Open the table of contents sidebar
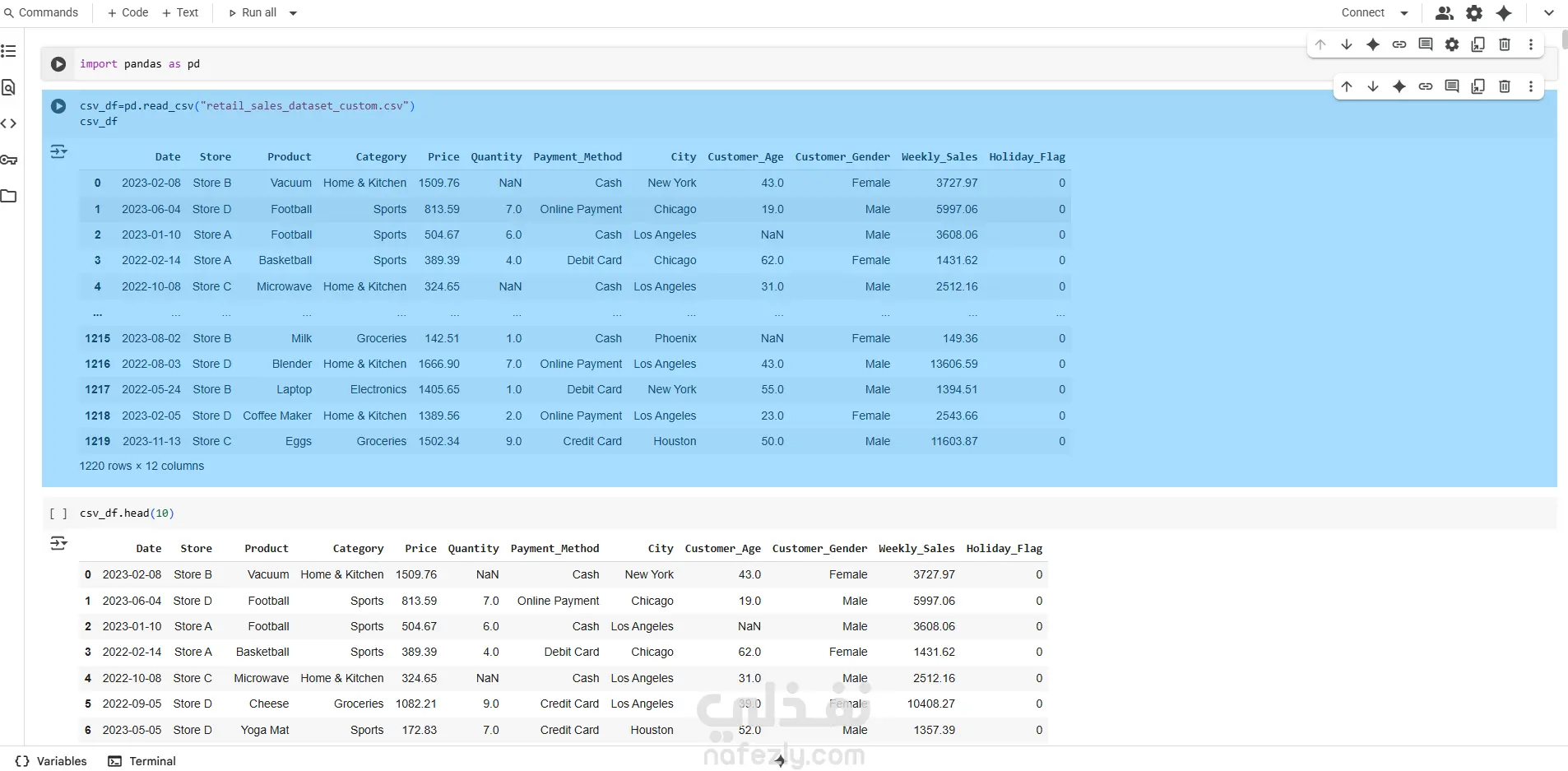 tap(9, 51)
